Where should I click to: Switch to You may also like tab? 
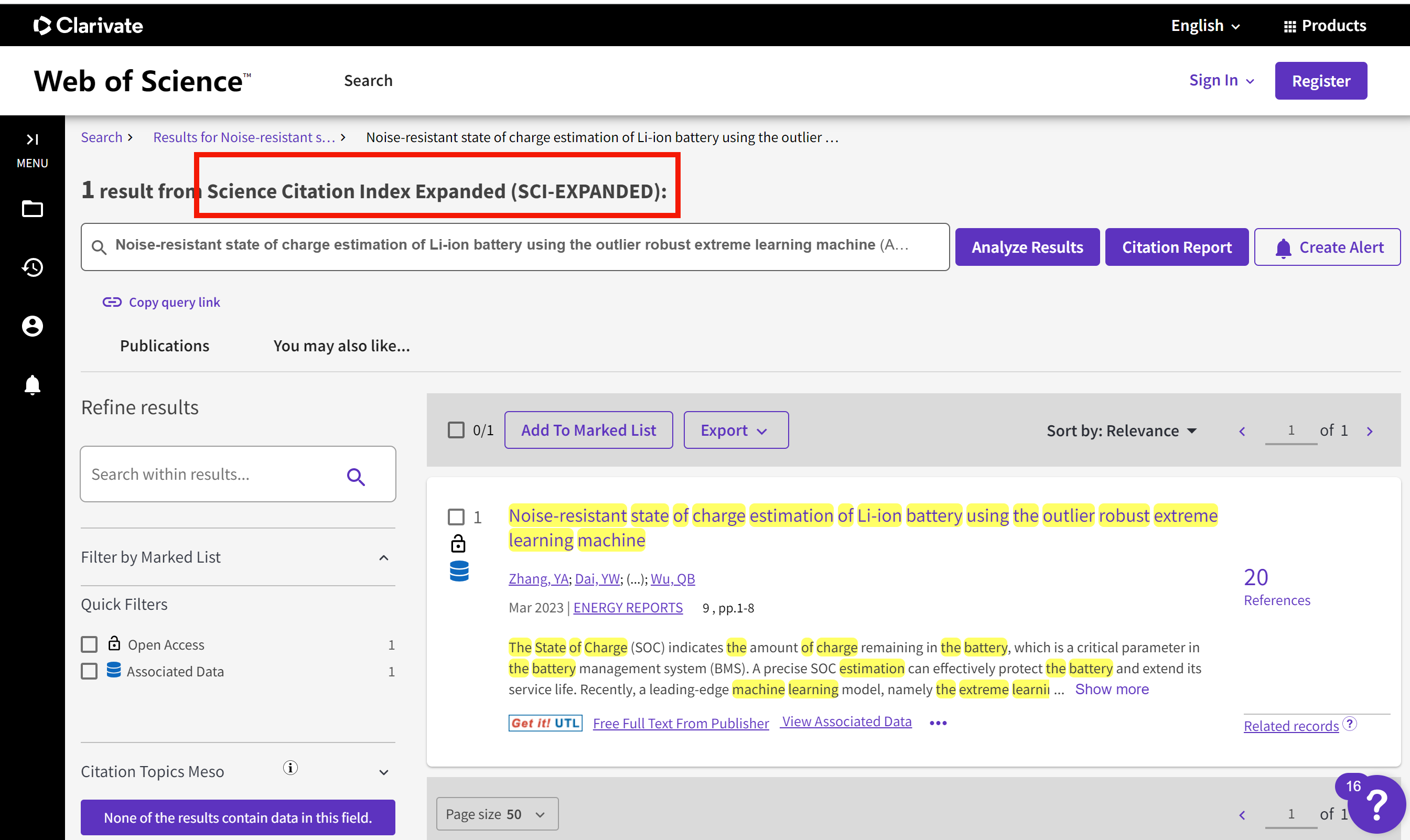pos(341,346)
